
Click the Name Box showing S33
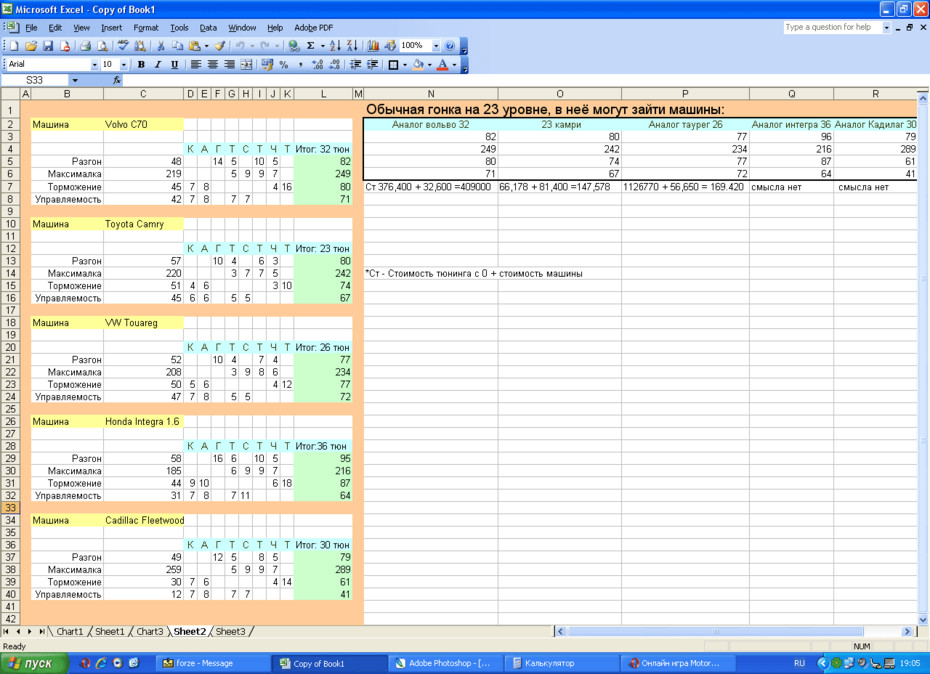click(35, 80)
